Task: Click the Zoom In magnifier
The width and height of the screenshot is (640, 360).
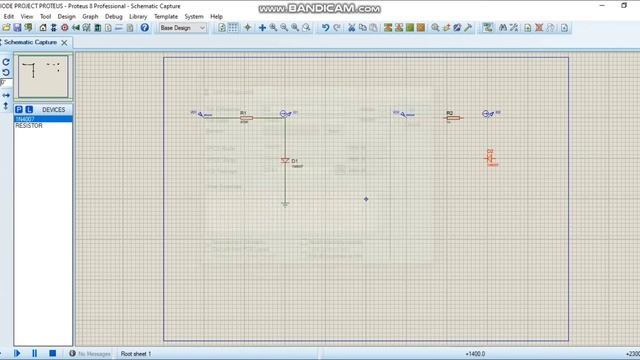Action: click(273, 28)
